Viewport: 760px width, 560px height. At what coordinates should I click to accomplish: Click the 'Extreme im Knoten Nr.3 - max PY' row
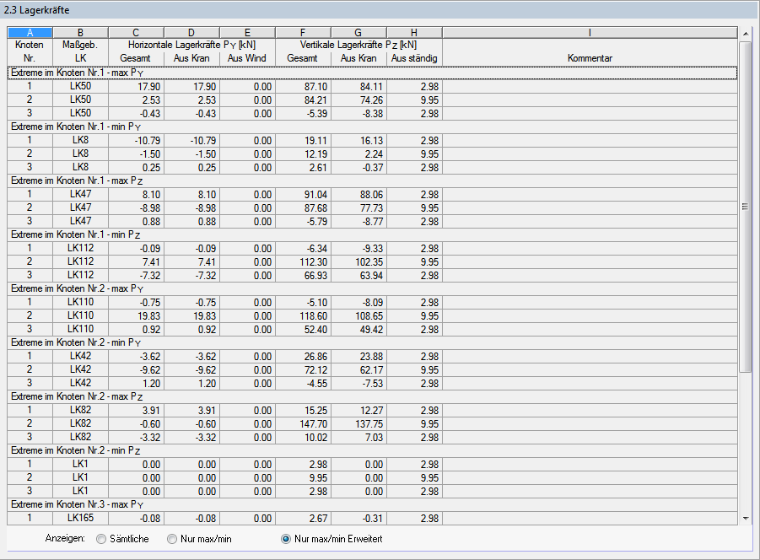pos(372,504)
